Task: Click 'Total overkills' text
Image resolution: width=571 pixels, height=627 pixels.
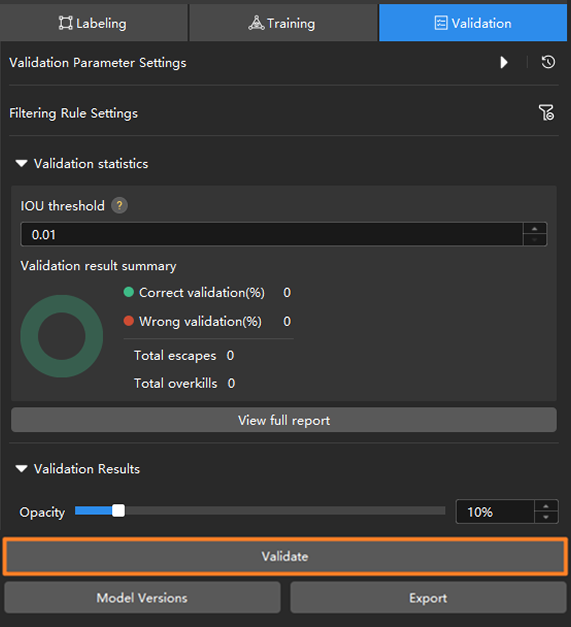Action: tap(176, 383)
